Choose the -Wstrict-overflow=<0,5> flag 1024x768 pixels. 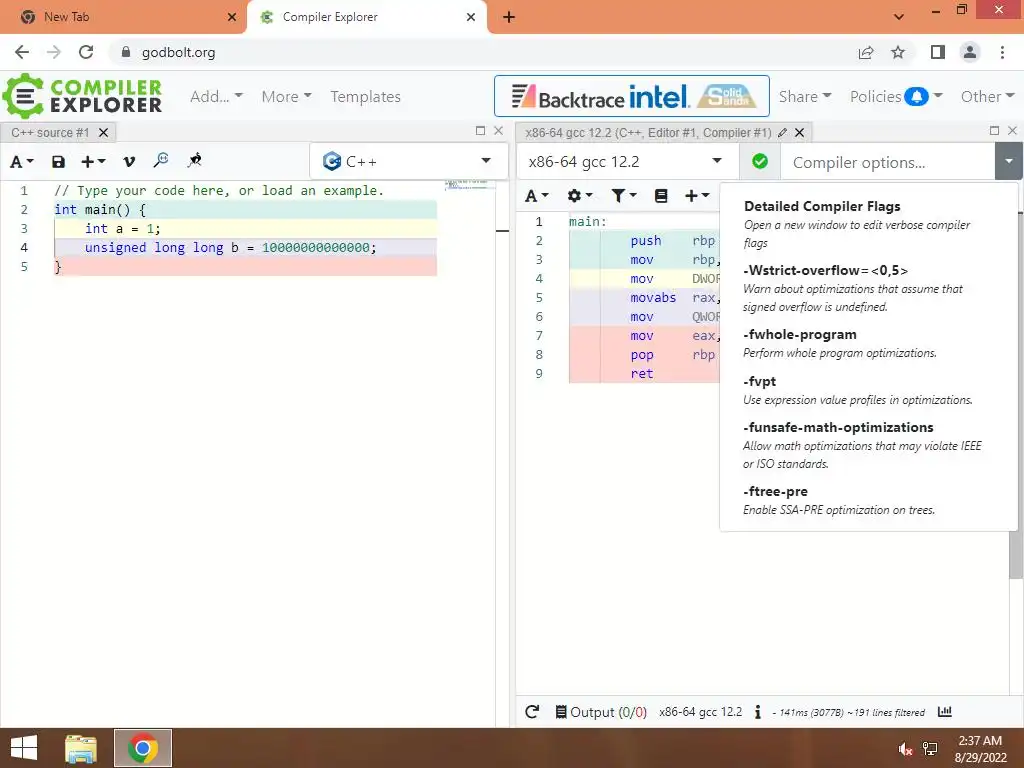point(869,288)
